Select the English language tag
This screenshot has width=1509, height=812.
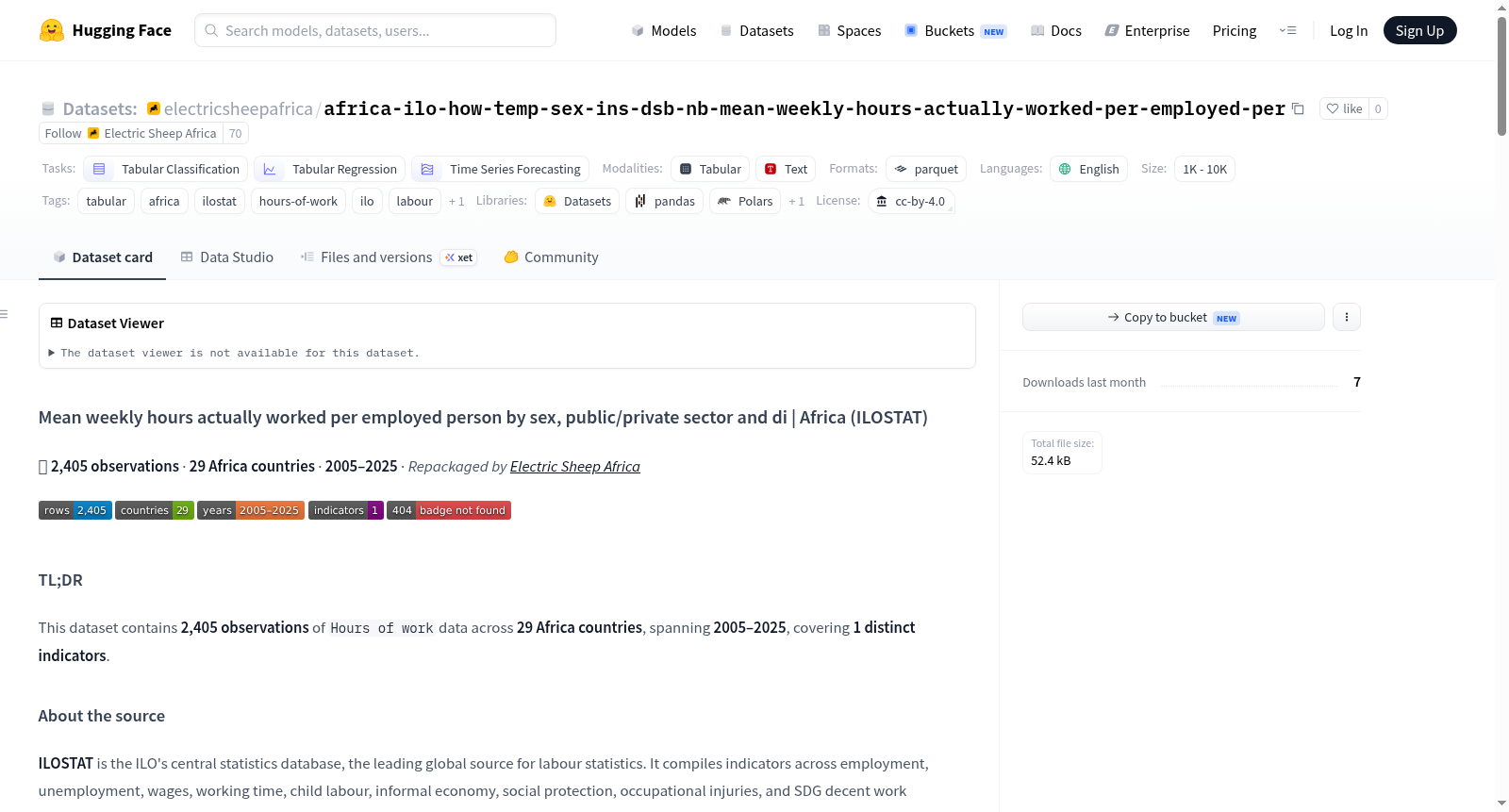[1089, 169]
